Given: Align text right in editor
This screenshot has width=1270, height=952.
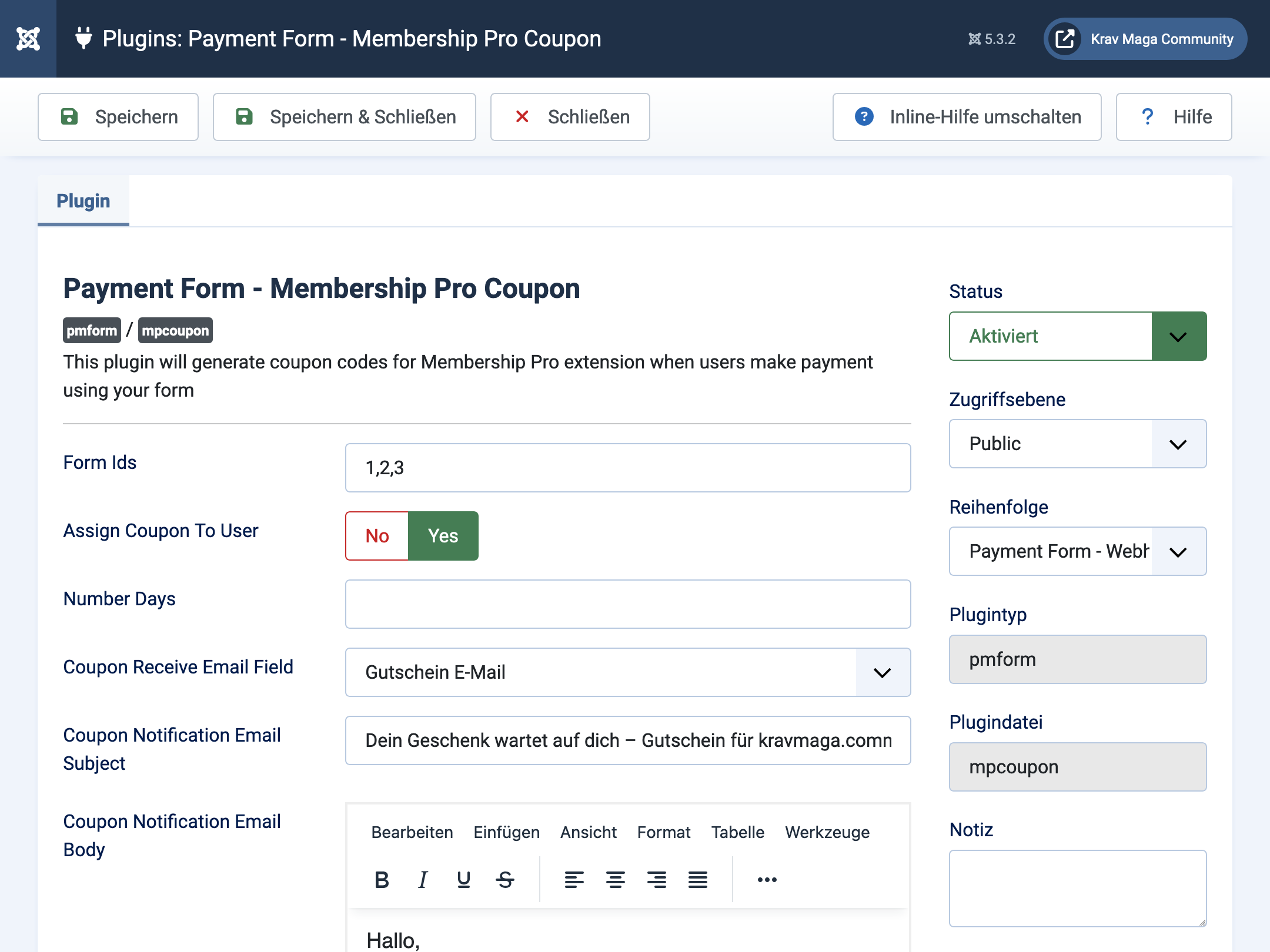Looking at the screenshot, I should pos(657,880).
